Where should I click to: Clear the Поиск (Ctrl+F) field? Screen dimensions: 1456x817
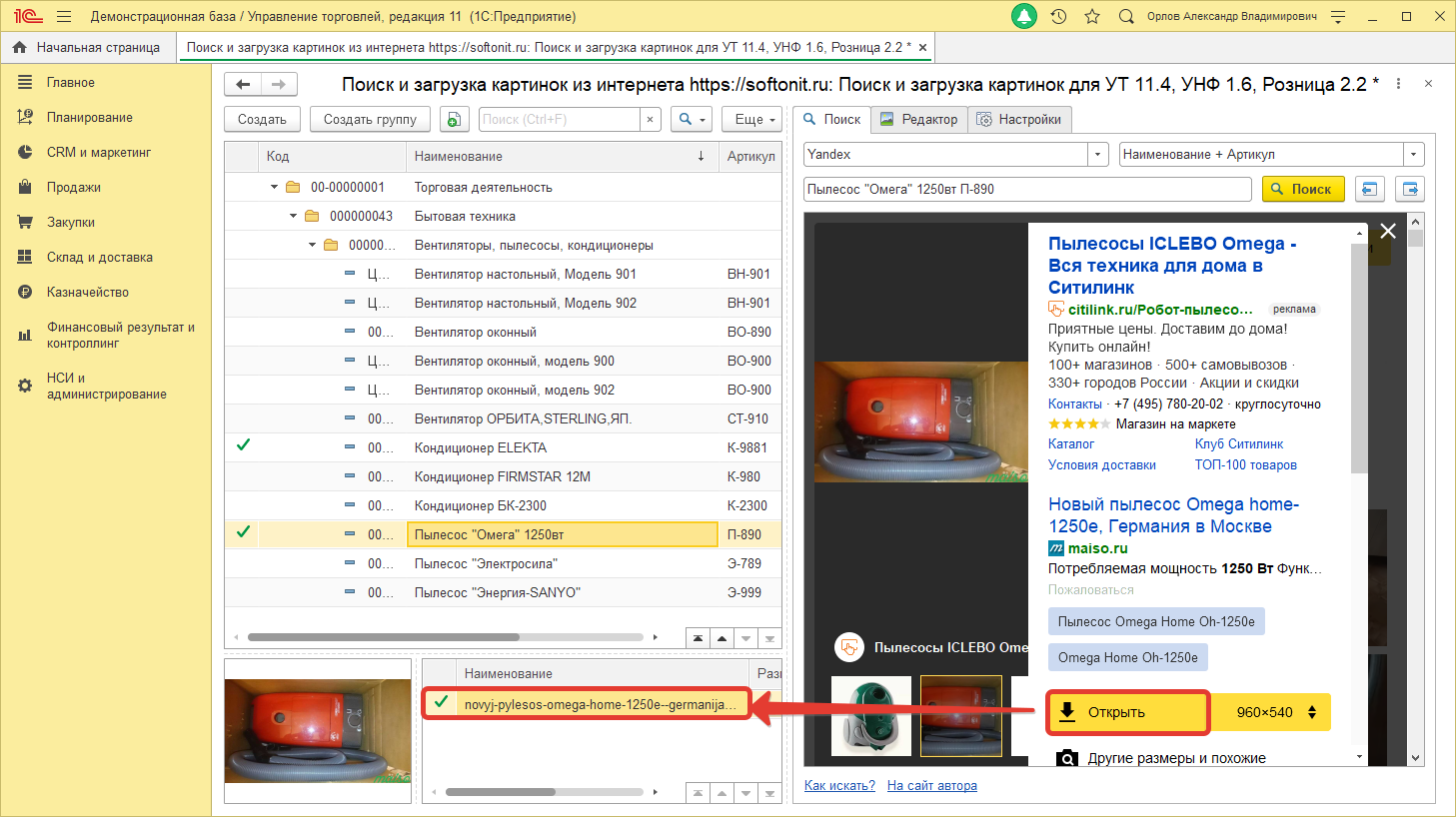pyautogui.click(x=651, y=119)
